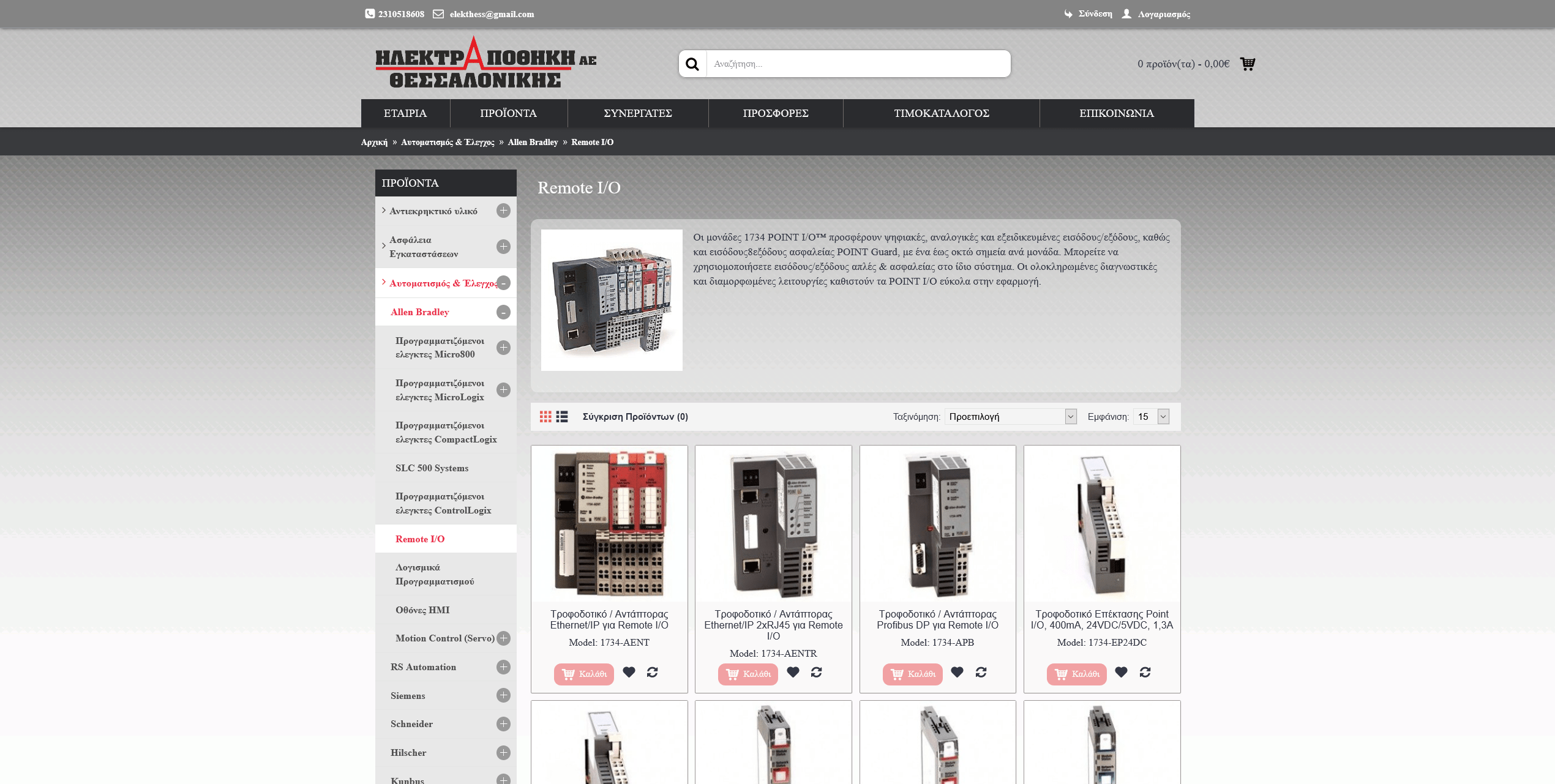Collapse the Αυτοματισμός & Έλεγχος category
This screenshot has width=1555, height=784.
tap(503, 283)
